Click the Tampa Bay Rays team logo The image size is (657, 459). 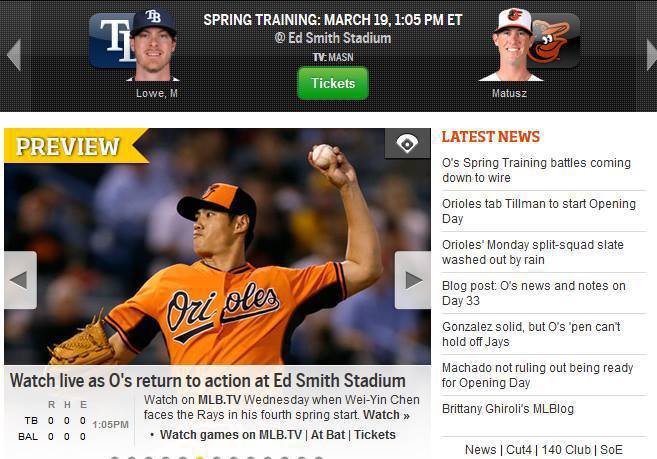pyautogui.click(x=111, y=40)
